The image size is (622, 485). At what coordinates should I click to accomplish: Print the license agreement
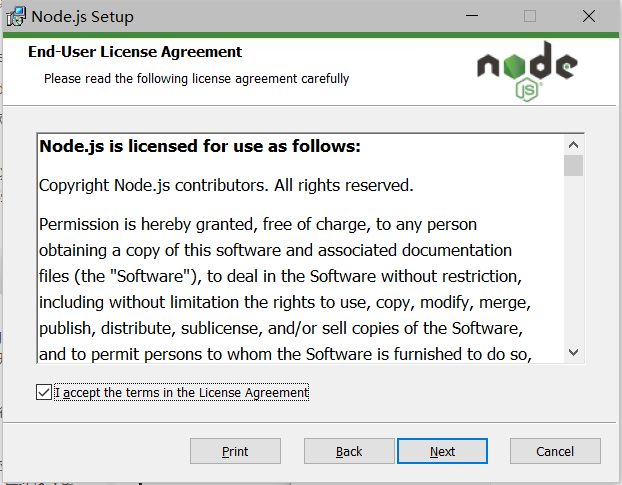coord(235,451)
